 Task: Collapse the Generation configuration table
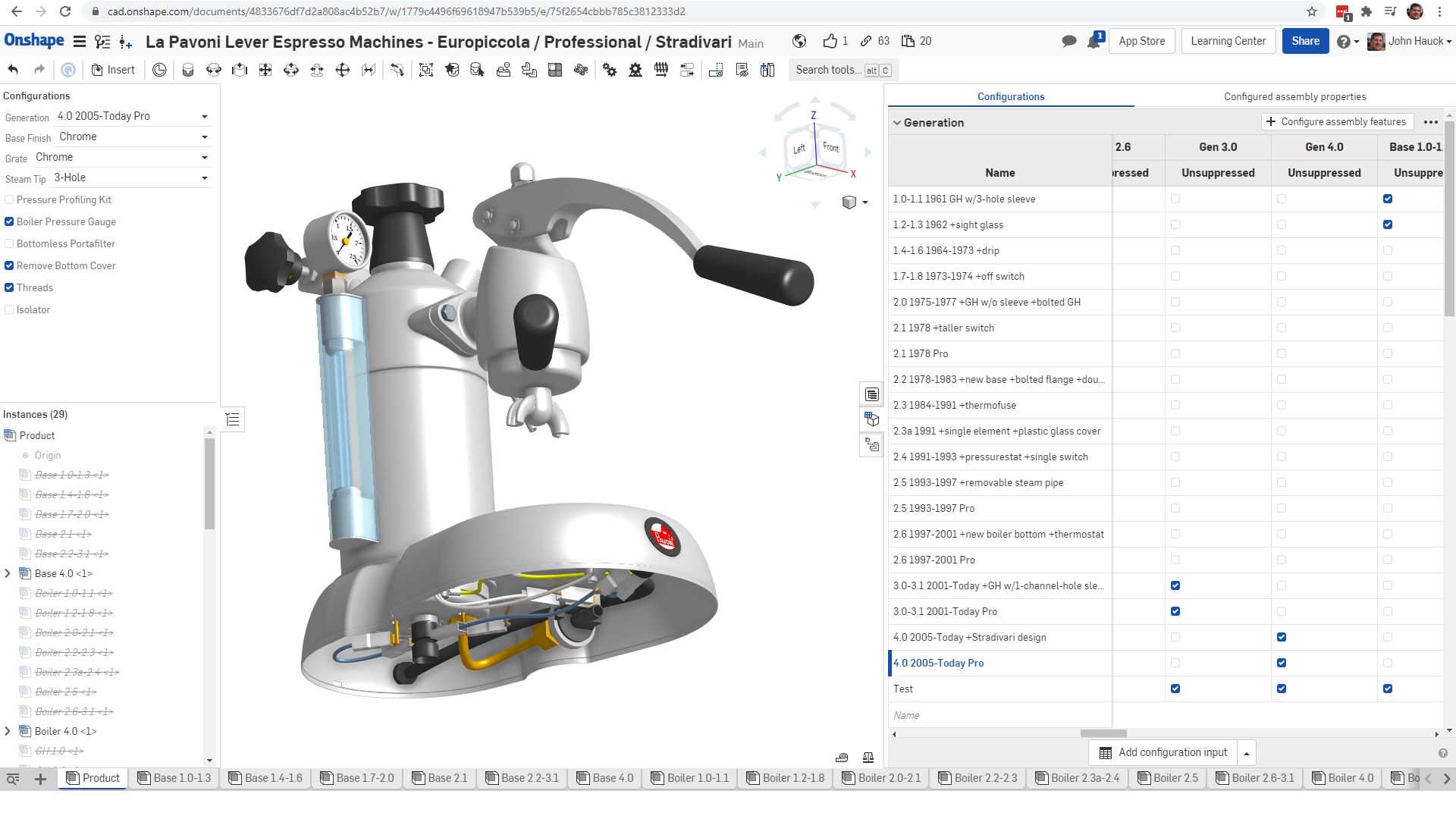pyautogui.click(x=897, y=122)
